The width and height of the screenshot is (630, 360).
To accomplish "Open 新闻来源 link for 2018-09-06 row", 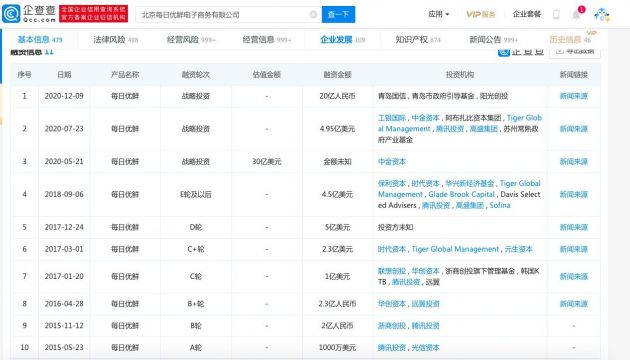I will point(574,194).
